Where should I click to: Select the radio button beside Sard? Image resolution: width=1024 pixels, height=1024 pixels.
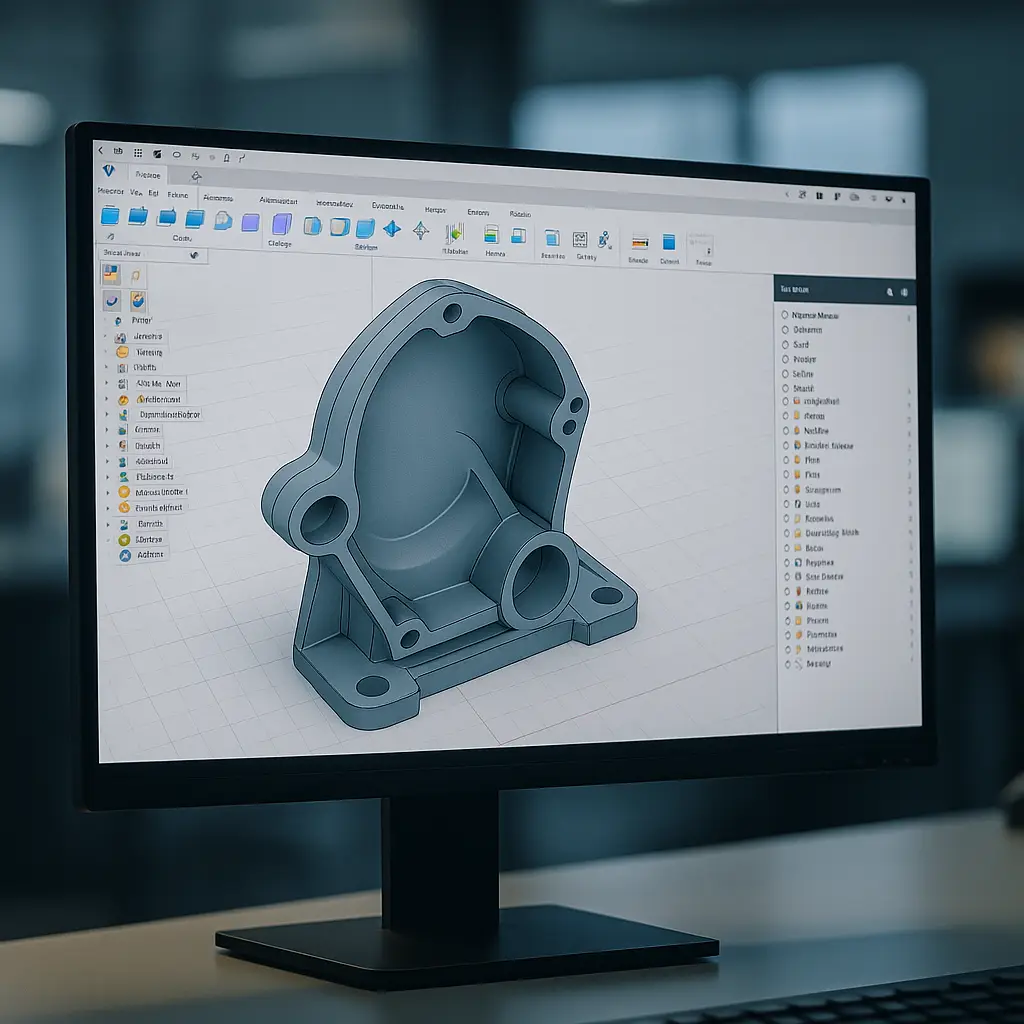coord(785,344)
